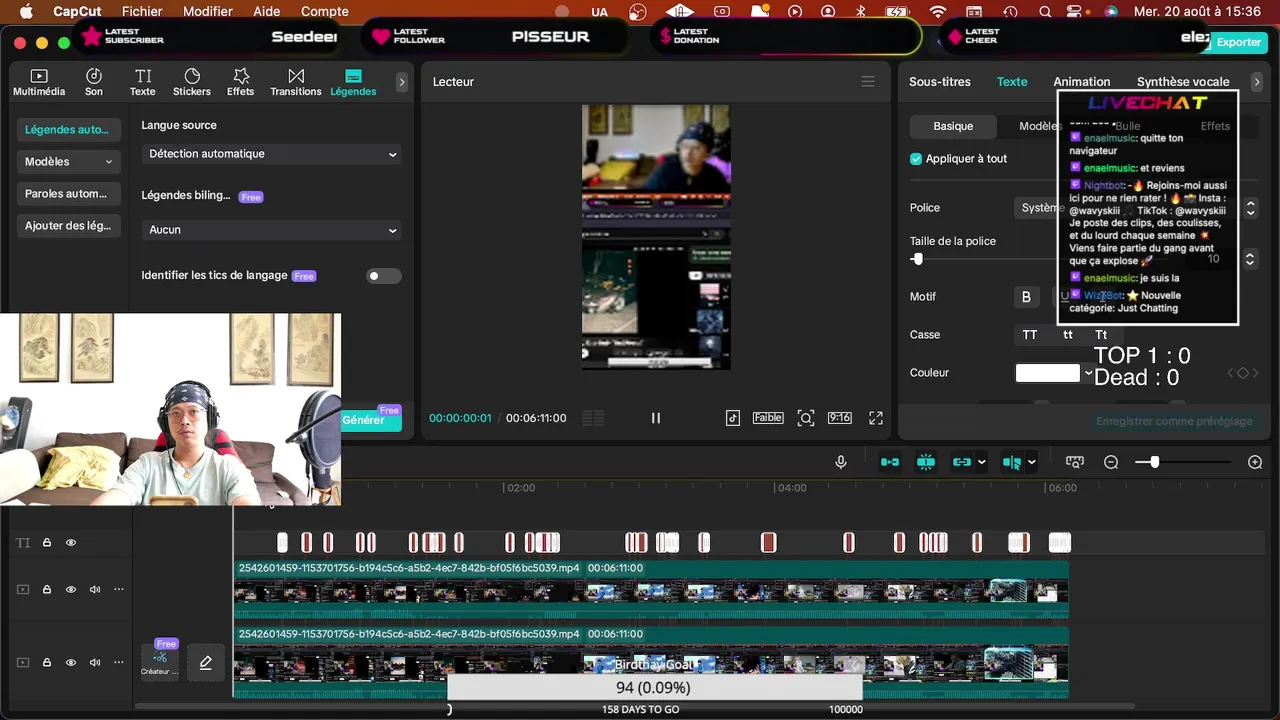
Task: Click the Créateur Free scissors icon
Action: pyautogui.click(x=160, y=659)
